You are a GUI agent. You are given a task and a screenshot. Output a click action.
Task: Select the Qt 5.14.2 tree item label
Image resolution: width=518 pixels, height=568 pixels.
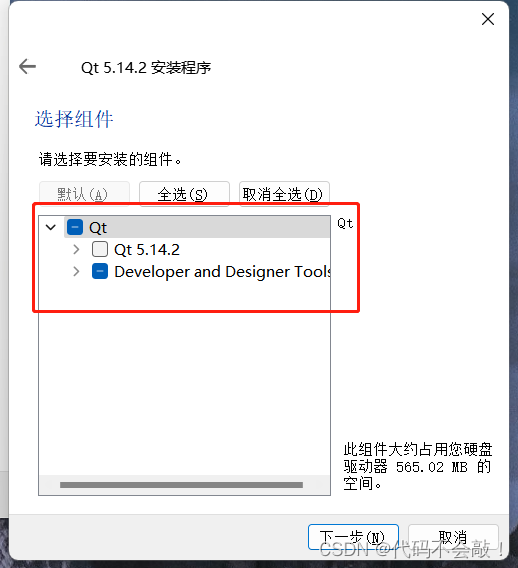[x=147, y=250]
